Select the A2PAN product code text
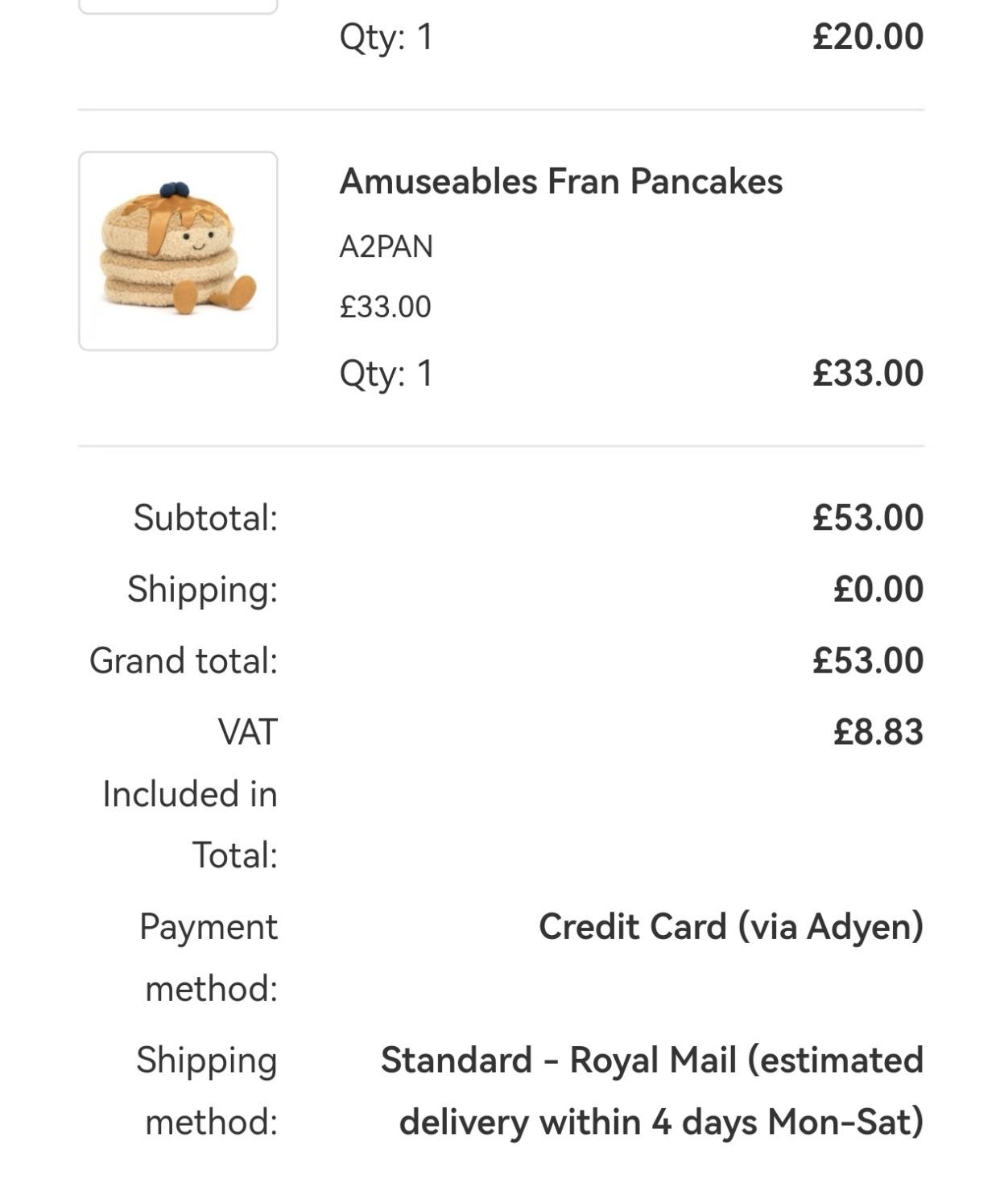Viewport: 1000px width, 1204px height. 386,246
